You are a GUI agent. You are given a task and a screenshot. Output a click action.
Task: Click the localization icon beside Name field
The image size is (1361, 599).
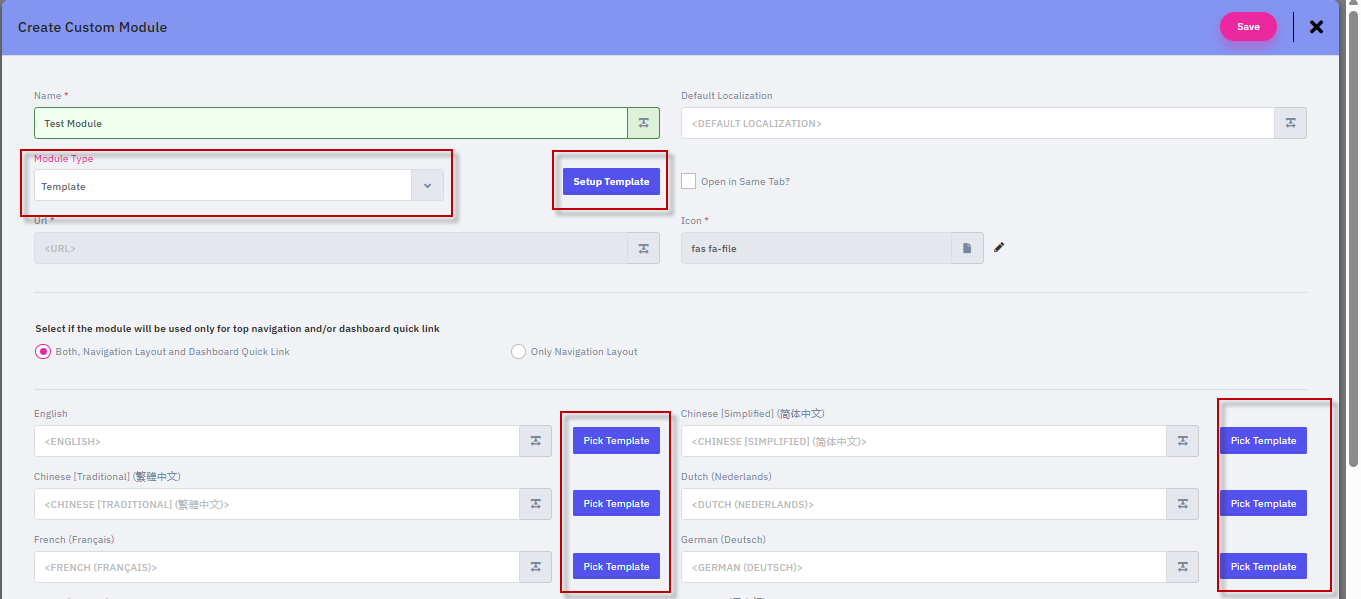click(643, 123)
